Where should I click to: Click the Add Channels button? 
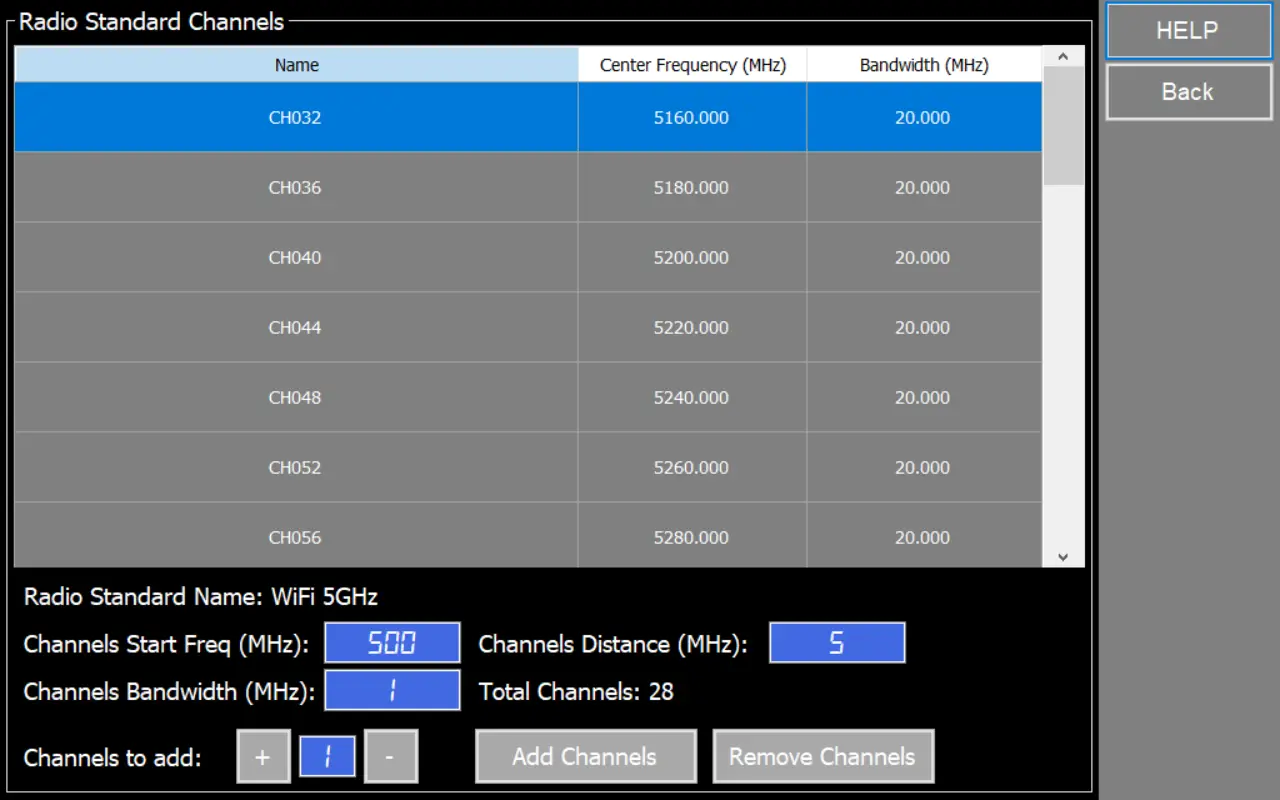[585, 757]
